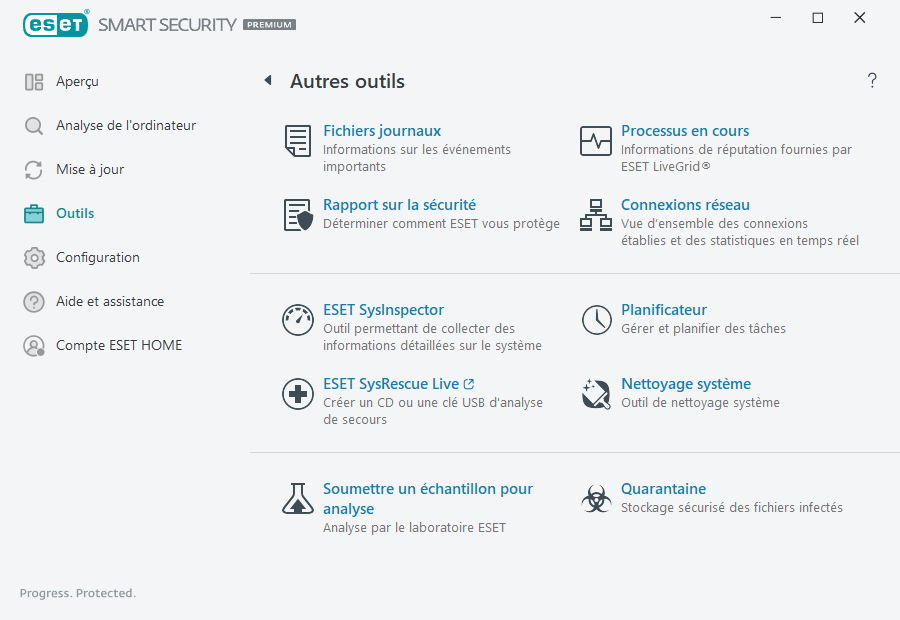Open Quarantaine using the biohazard icon
The image size is (900, 620).
coord(595,498)
